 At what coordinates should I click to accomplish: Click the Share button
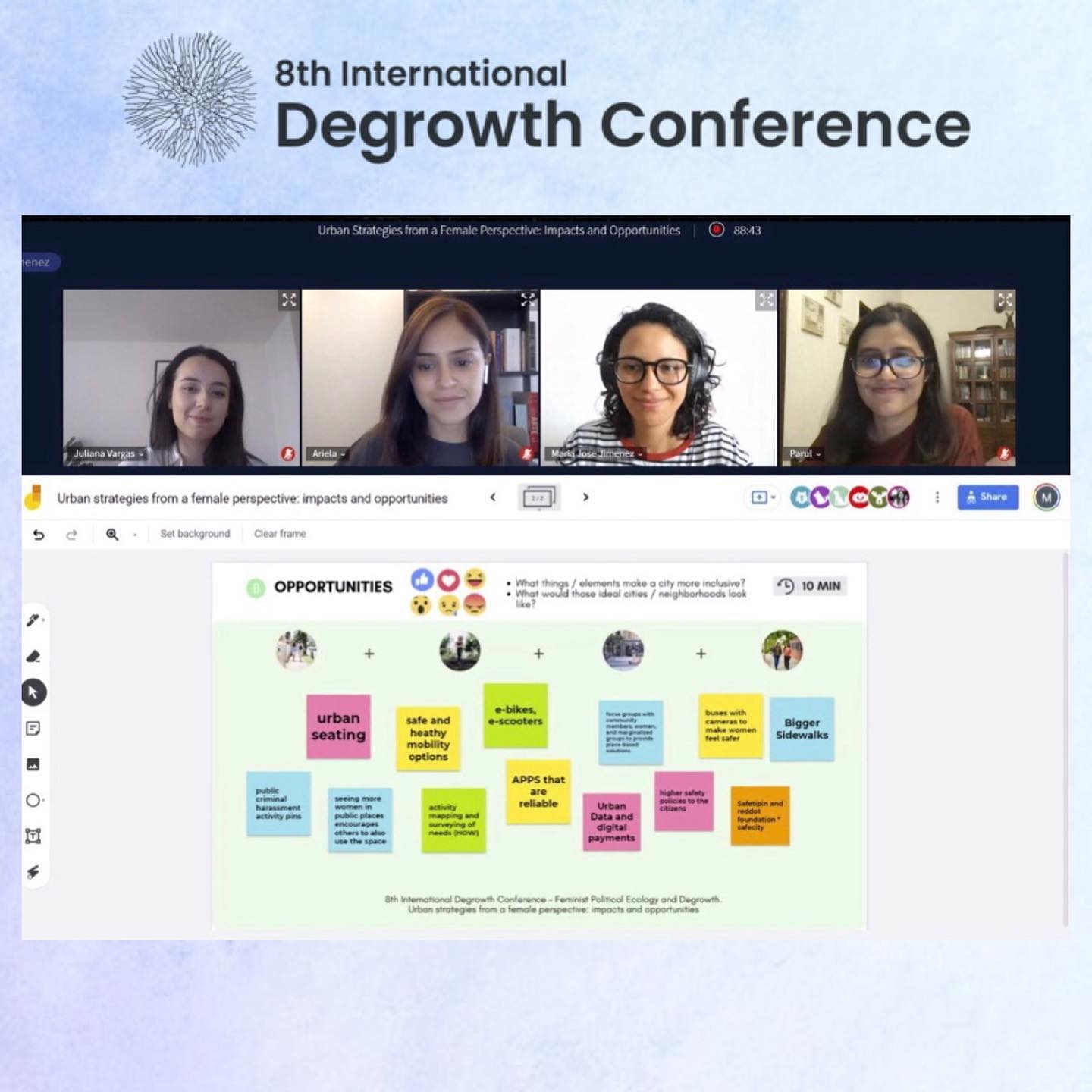click(987, 497)
